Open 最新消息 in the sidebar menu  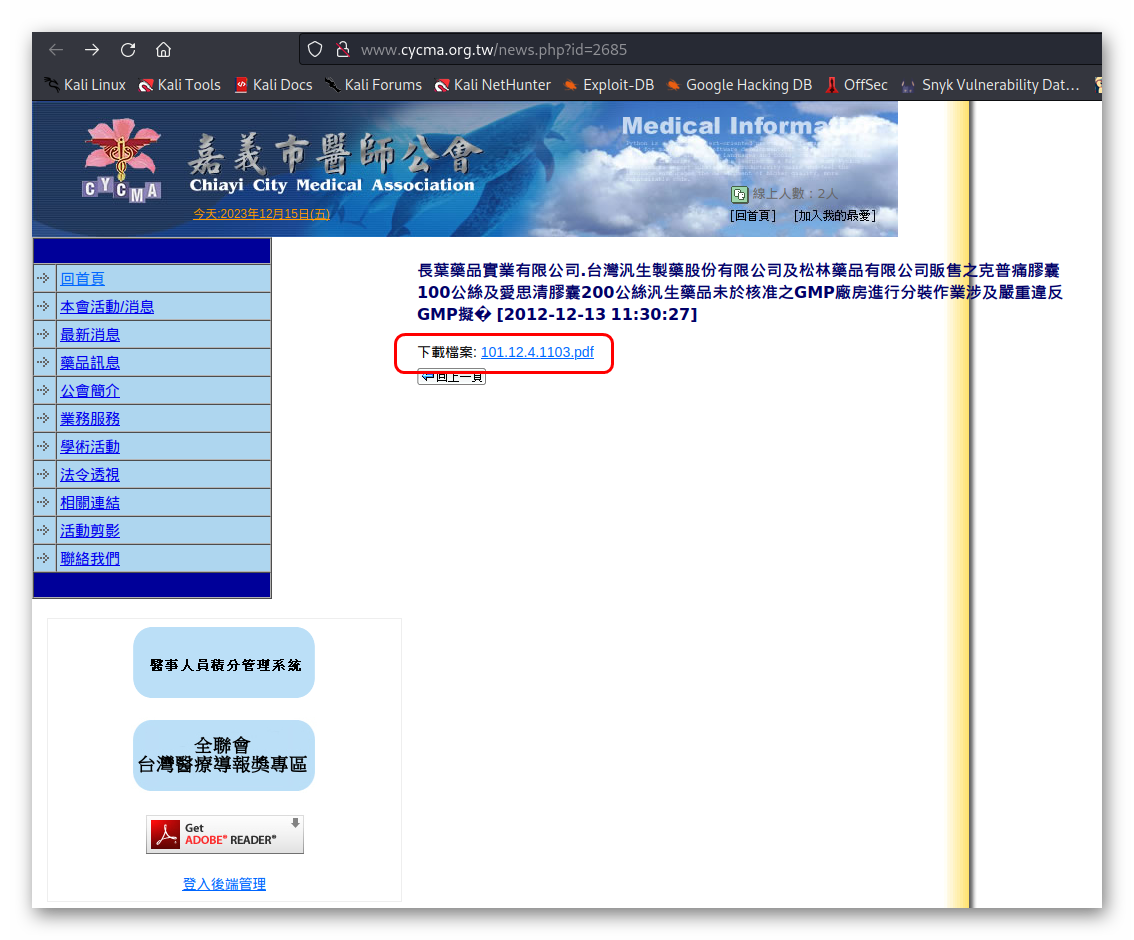[x=90, y=335]
